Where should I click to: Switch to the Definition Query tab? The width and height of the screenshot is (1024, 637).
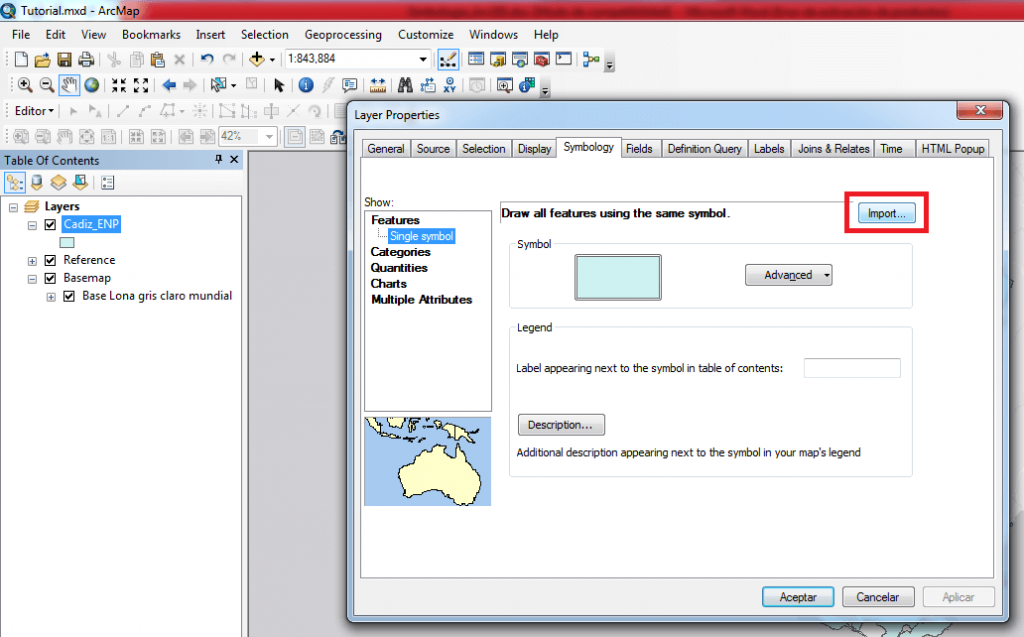(x=704, y=149)
